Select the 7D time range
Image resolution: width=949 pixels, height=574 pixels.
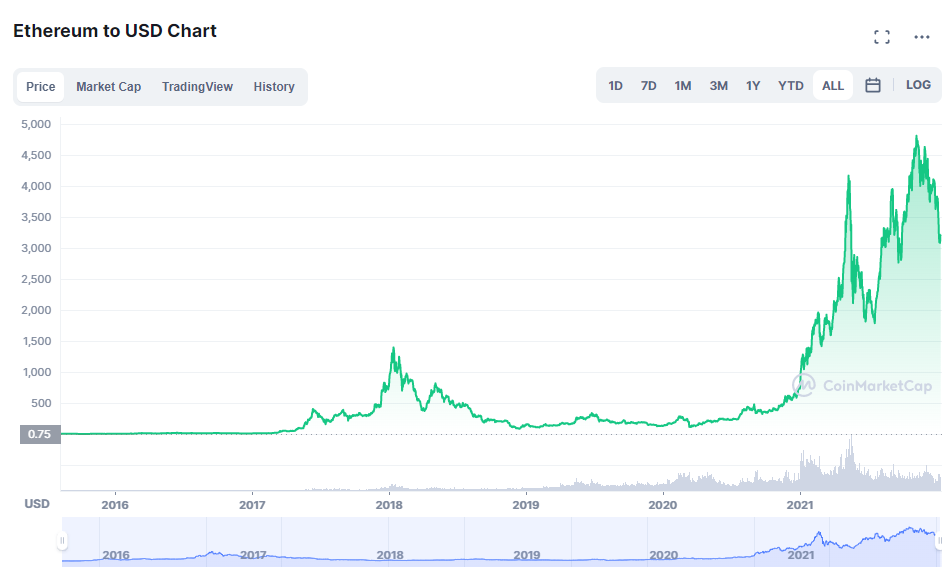pos(649,86)
